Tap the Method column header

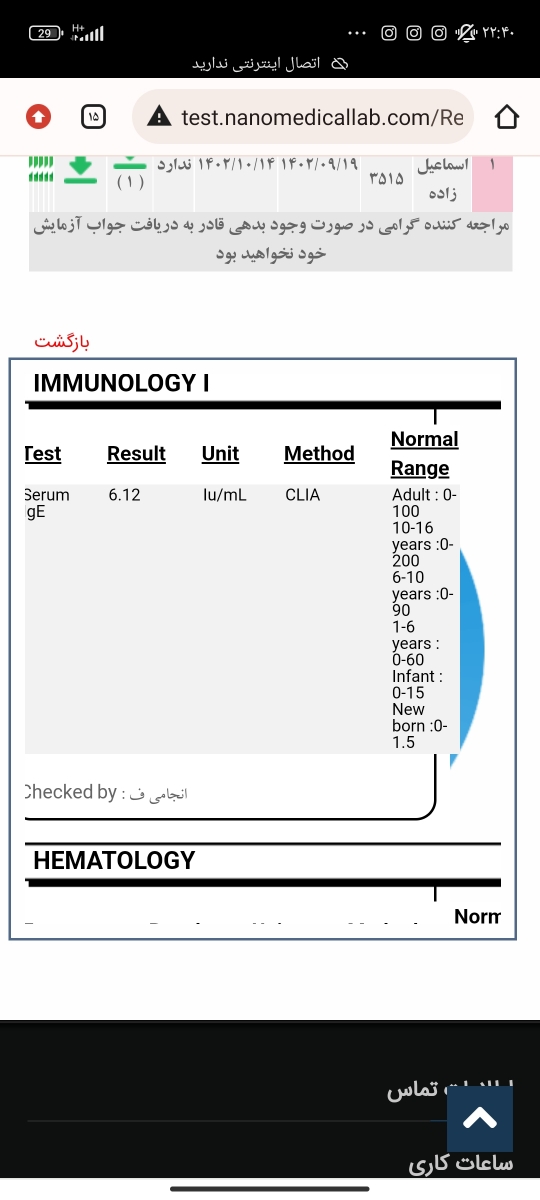coord(319,454)
